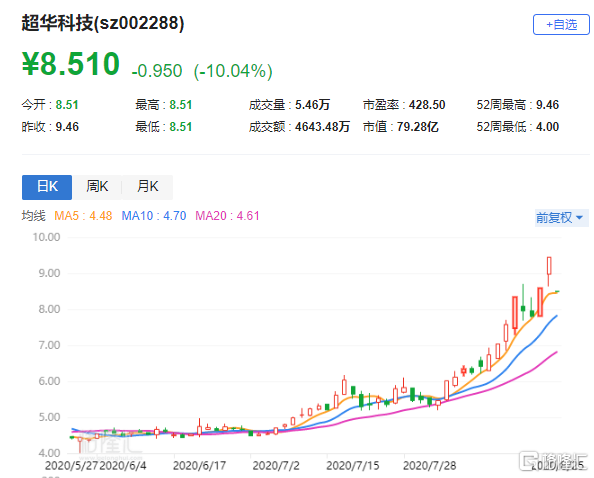Click the 7.00 y-axis label
The width and height of the screenshot is (594, 478).
click(x=49, y=345)
